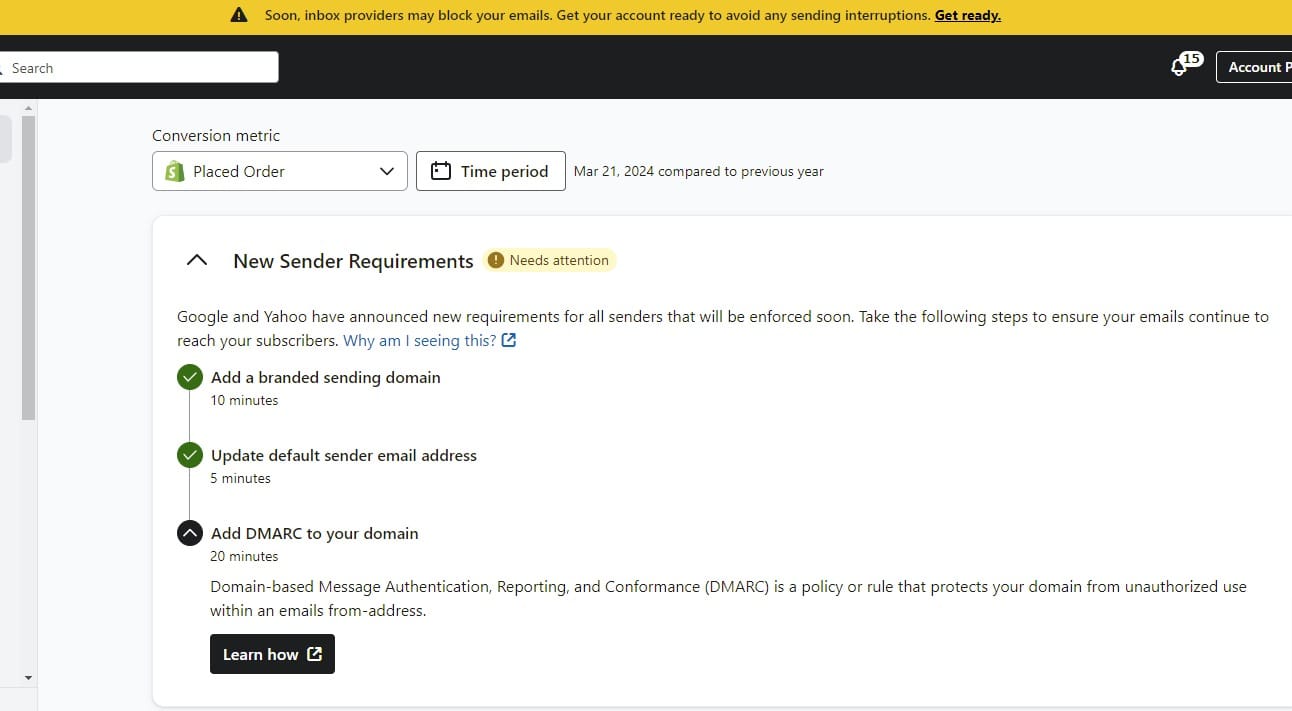Collapse the New Sender Requirements section

pyautogui.click(x=197, y=260)
